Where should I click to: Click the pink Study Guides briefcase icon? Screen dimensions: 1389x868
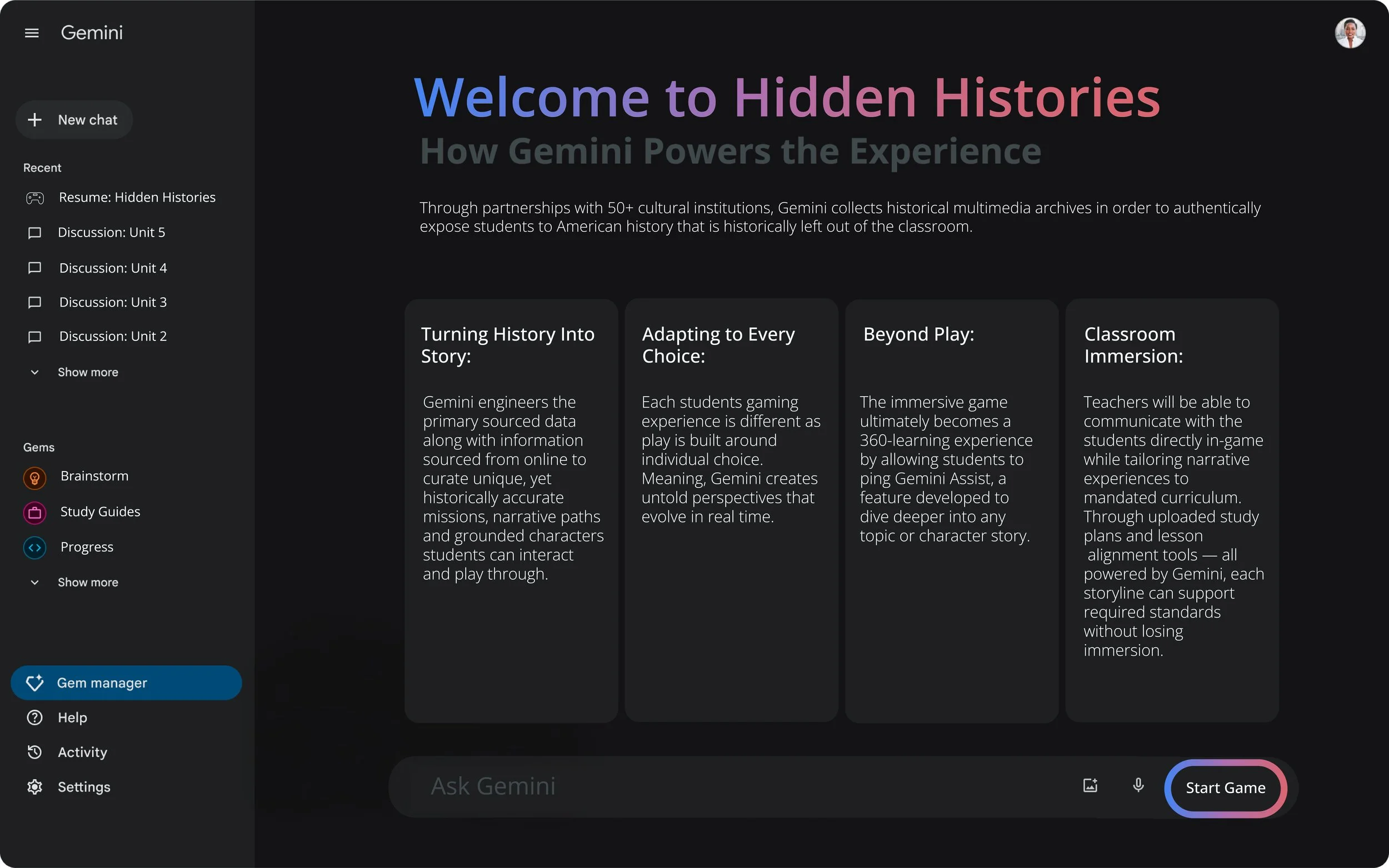(x=34, y=513)
